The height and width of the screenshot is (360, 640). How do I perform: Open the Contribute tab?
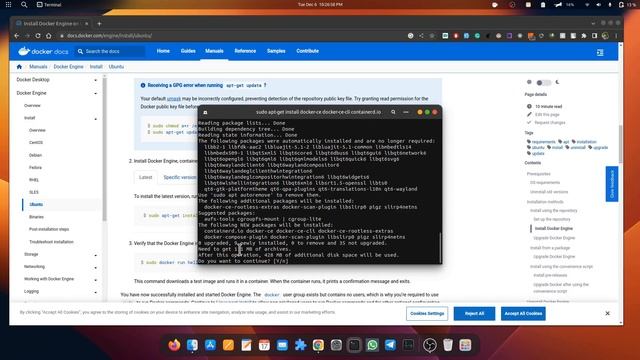pyautogui.click(x=307, y=51)
